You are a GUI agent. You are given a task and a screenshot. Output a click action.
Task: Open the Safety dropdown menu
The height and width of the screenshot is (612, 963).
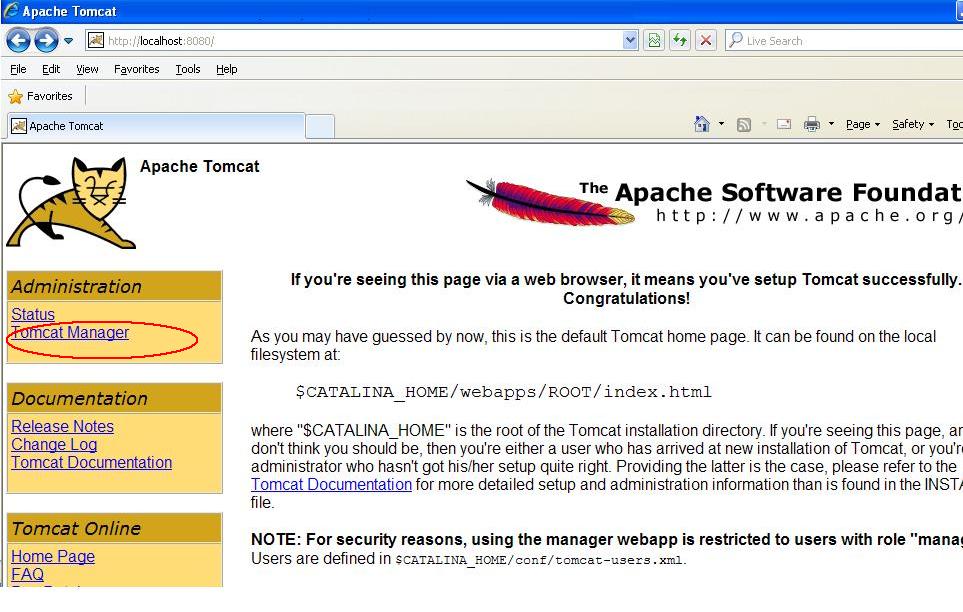[913, 125]
